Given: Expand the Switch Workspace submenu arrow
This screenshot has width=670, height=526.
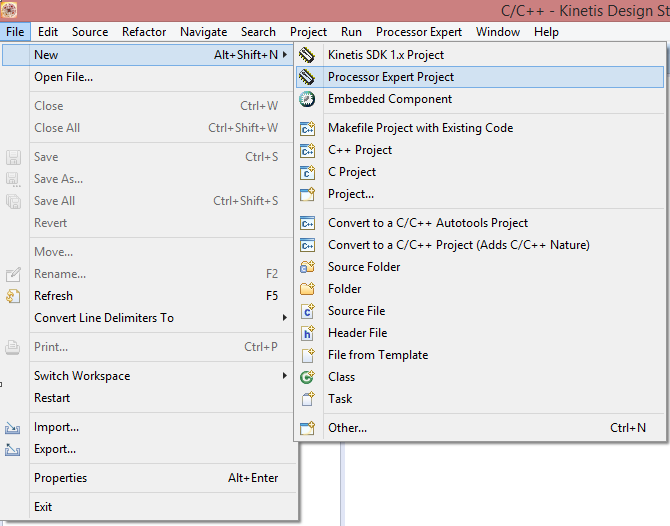Looking at the screenshot, I should pos(285,376).
